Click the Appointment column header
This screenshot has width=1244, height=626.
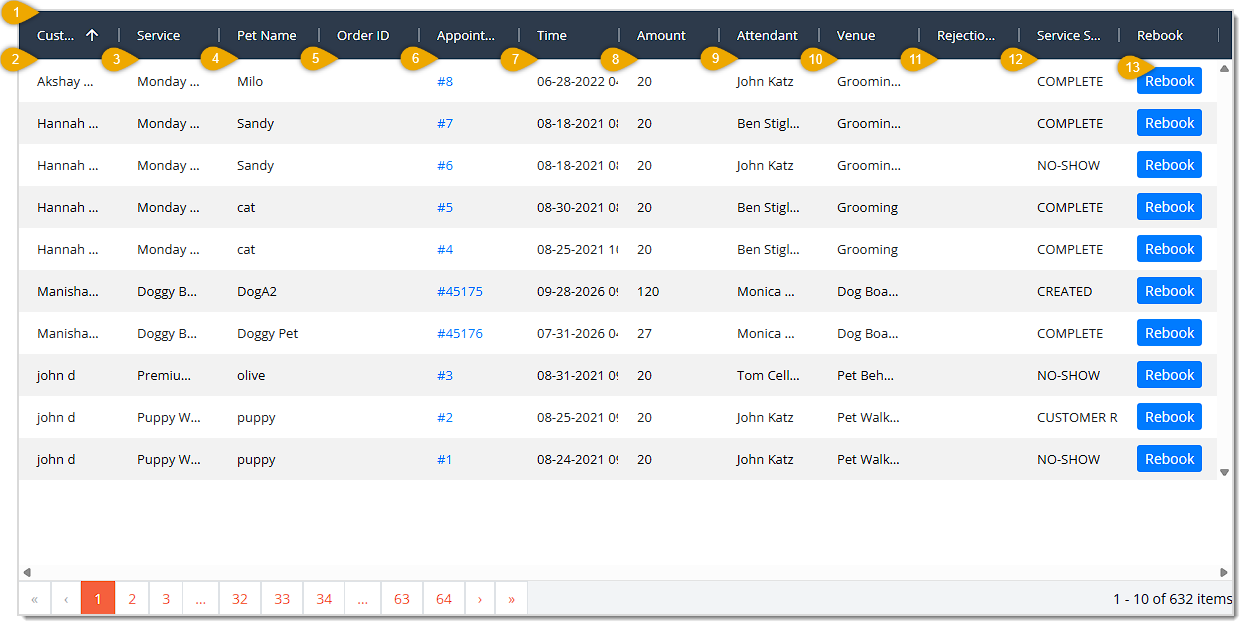466,35
